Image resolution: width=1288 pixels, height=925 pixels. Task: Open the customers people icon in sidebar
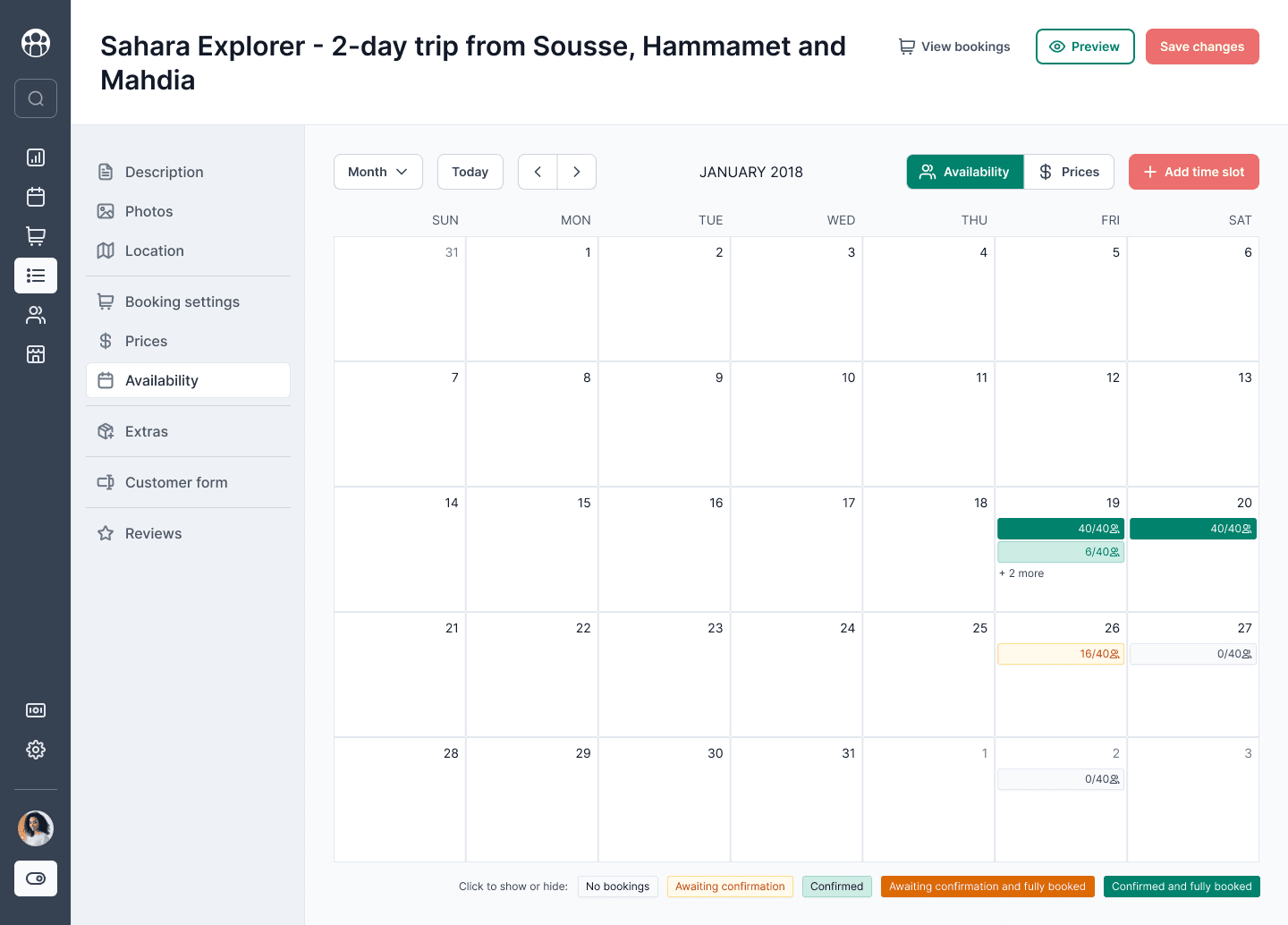[x=36, y=315]
